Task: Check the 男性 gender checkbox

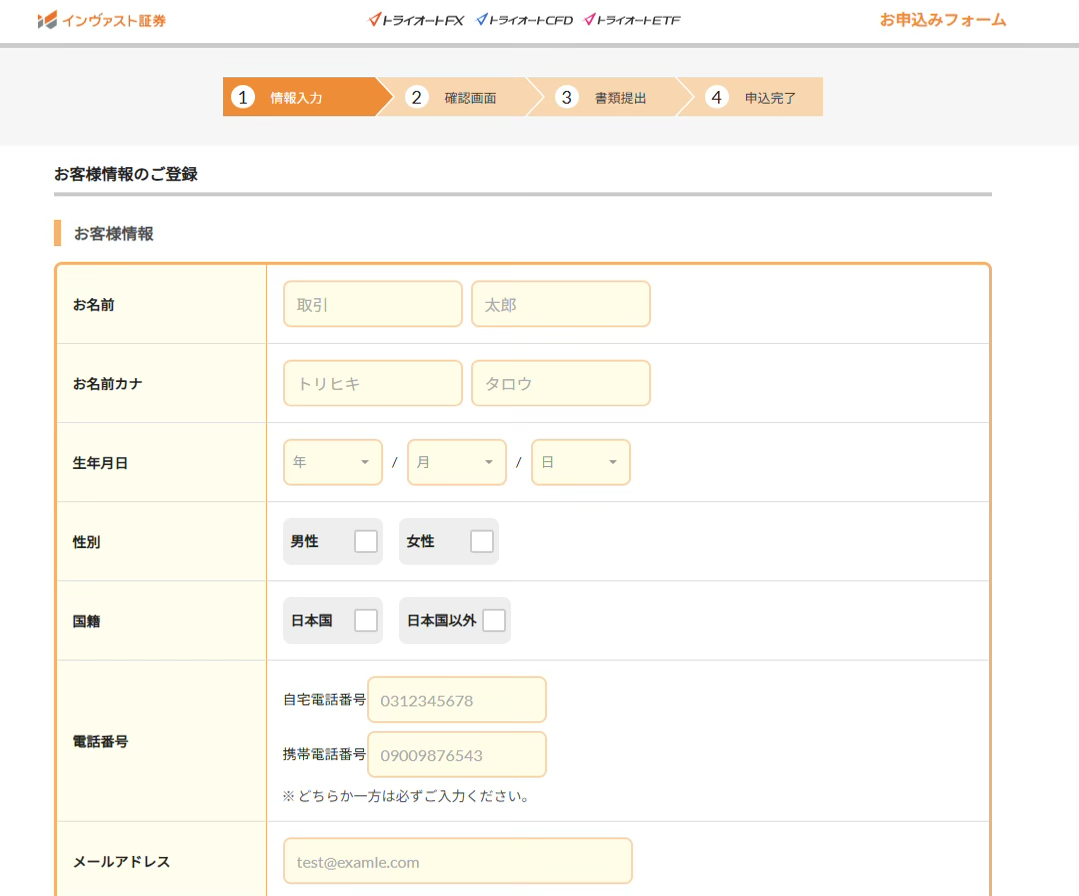Action: pos(364,540)
